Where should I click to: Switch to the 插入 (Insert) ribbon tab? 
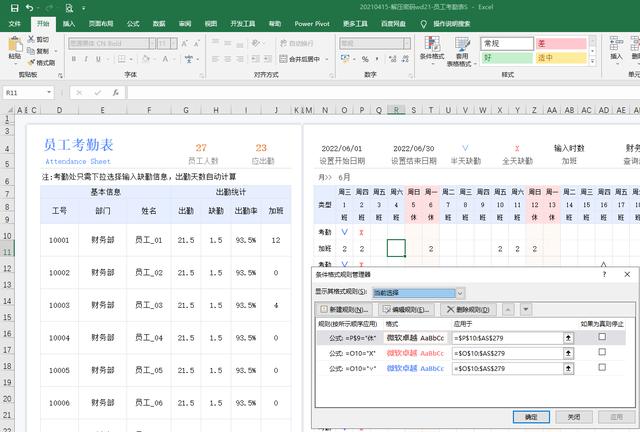tap(68, 23)
